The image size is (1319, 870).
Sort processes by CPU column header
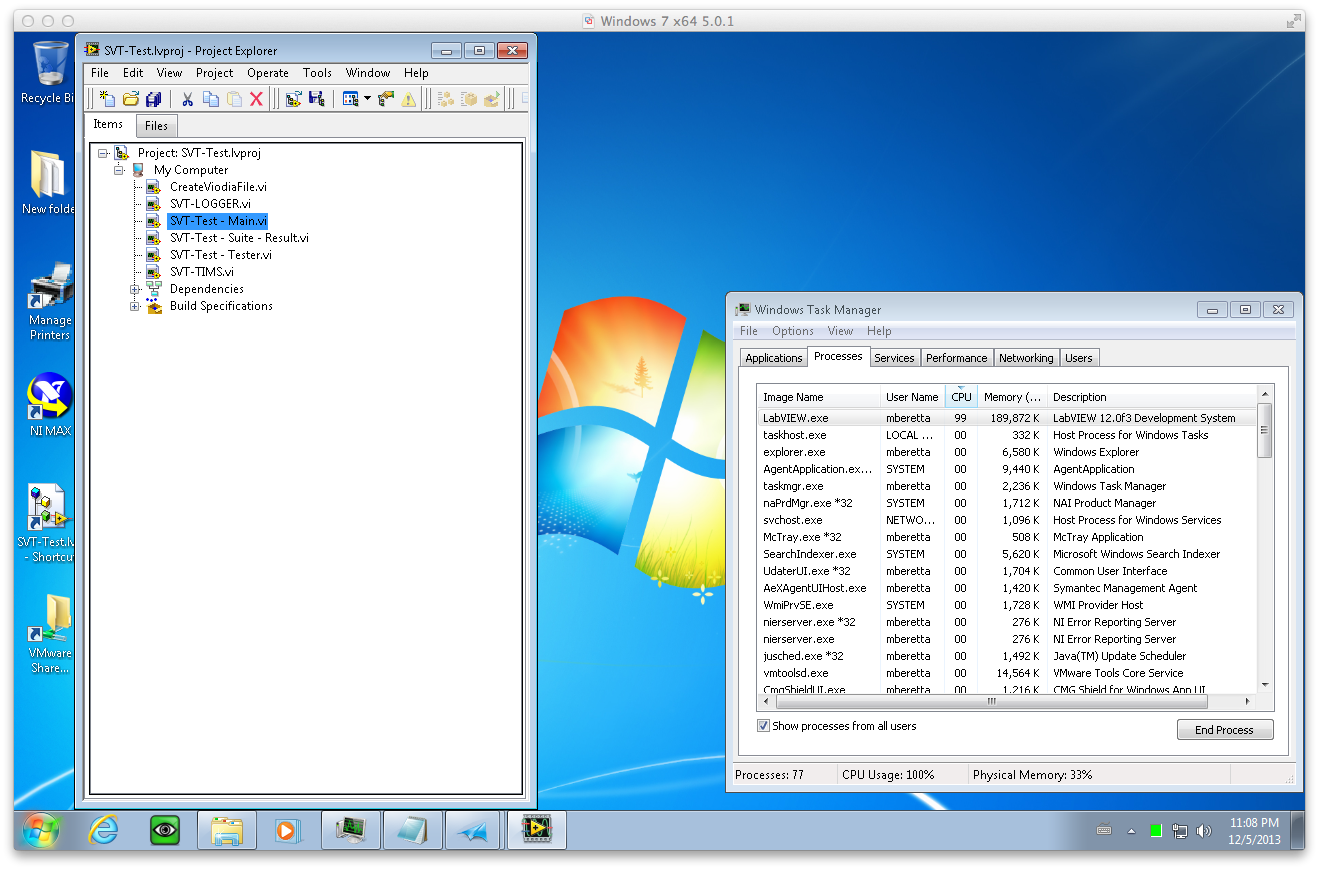tap(960, 397)
